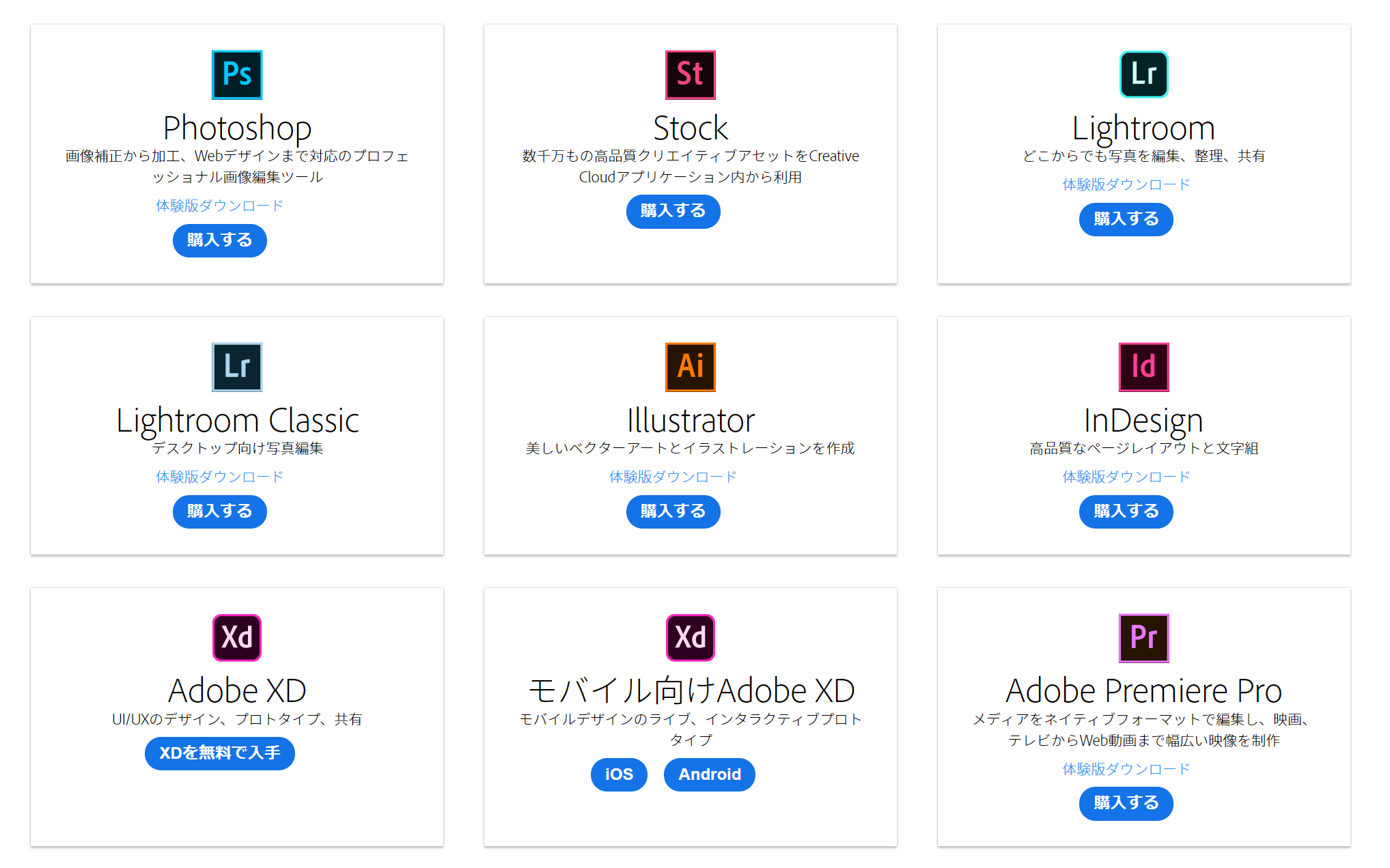Click the Illustrator Ai icon

tap(691, 367)
